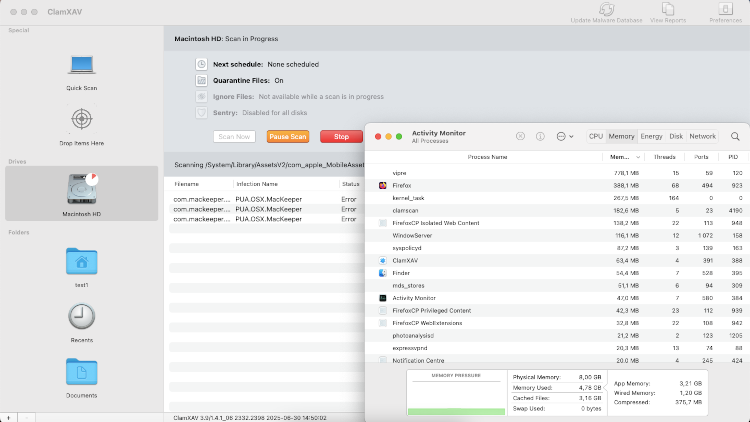Select the expressvpnd process row
The width and height of the screenshot is (750, 422).
tap(558, 348)
